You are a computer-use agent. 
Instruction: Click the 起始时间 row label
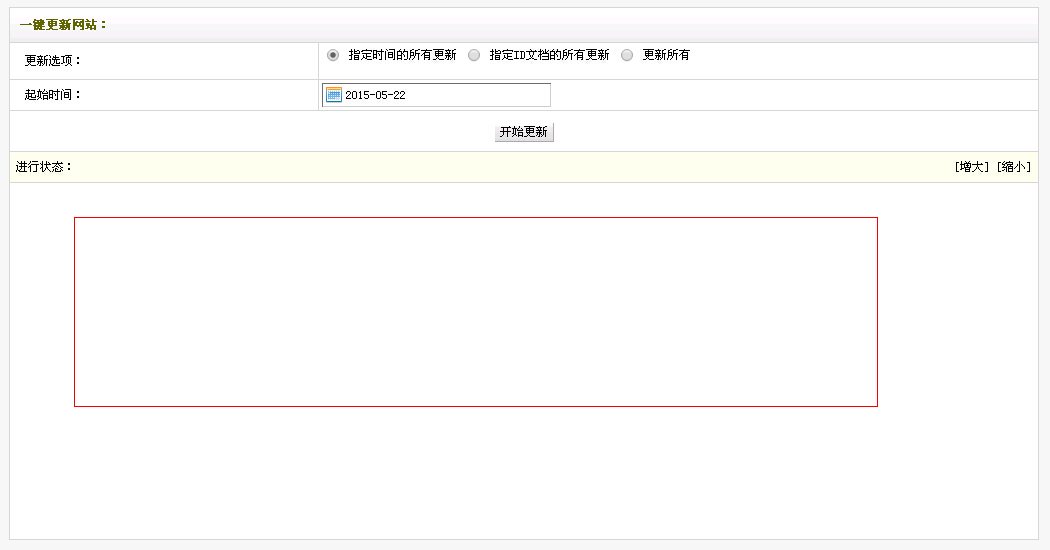click(x=53, y=95)
